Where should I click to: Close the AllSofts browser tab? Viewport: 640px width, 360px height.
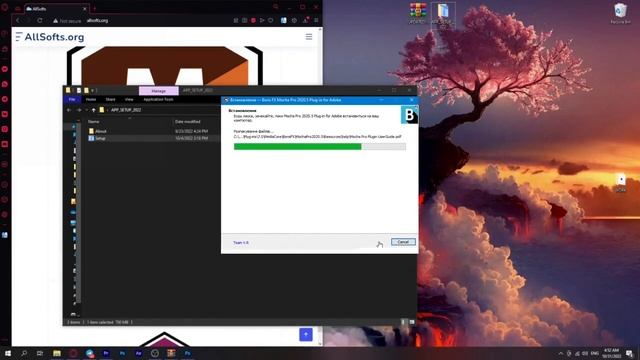(84, 9)
